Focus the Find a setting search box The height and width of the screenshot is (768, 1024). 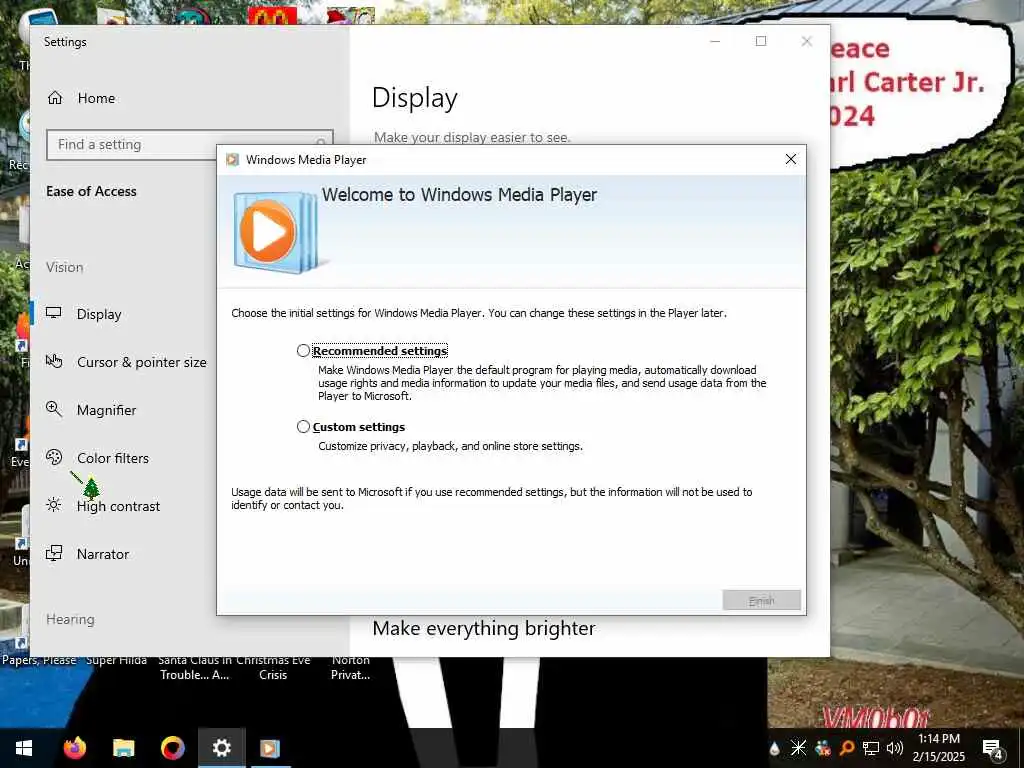click(x=190, y=144)
